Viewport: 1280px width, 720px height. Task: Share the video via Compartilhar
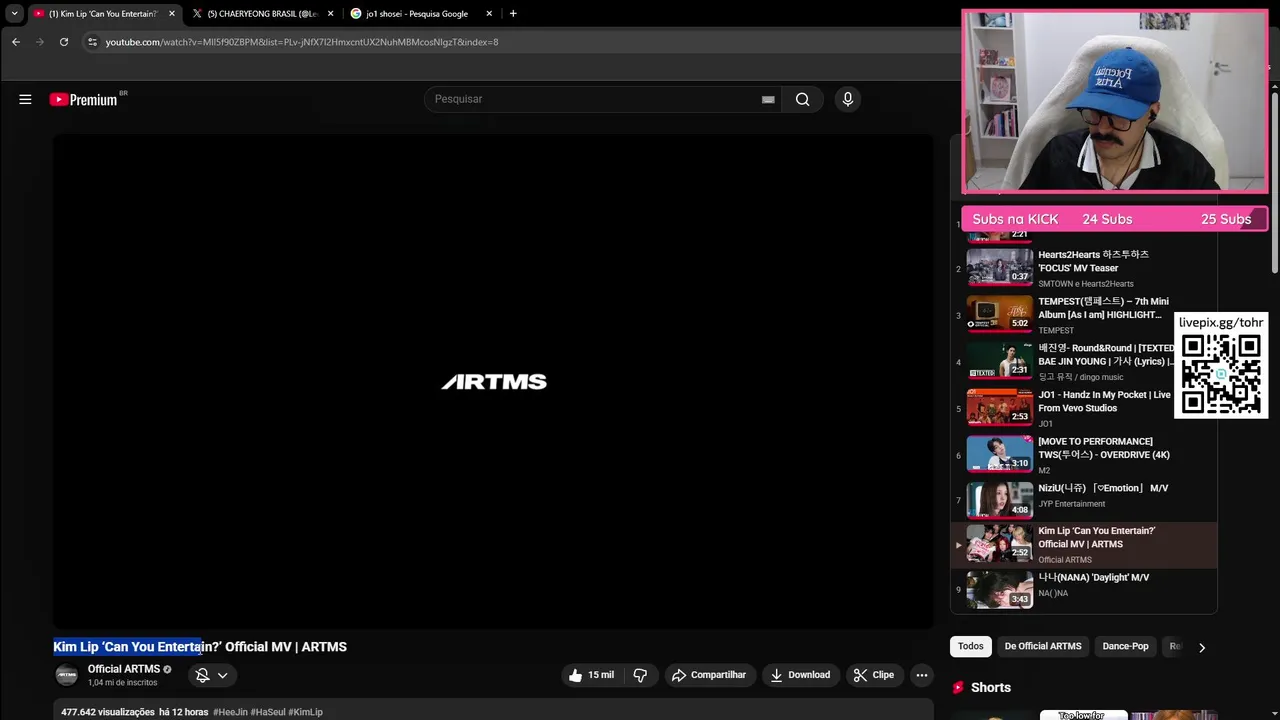pos(708,675)
